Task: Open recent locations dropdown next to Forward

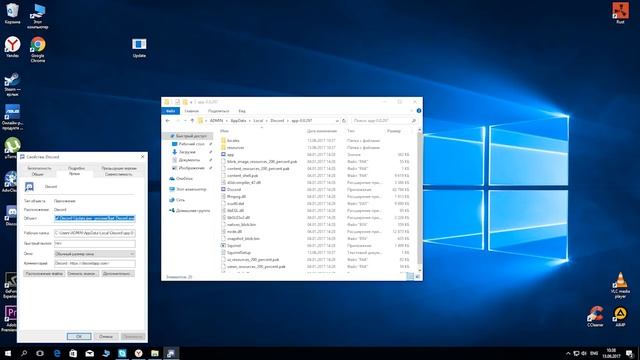Action: point(185,121)
